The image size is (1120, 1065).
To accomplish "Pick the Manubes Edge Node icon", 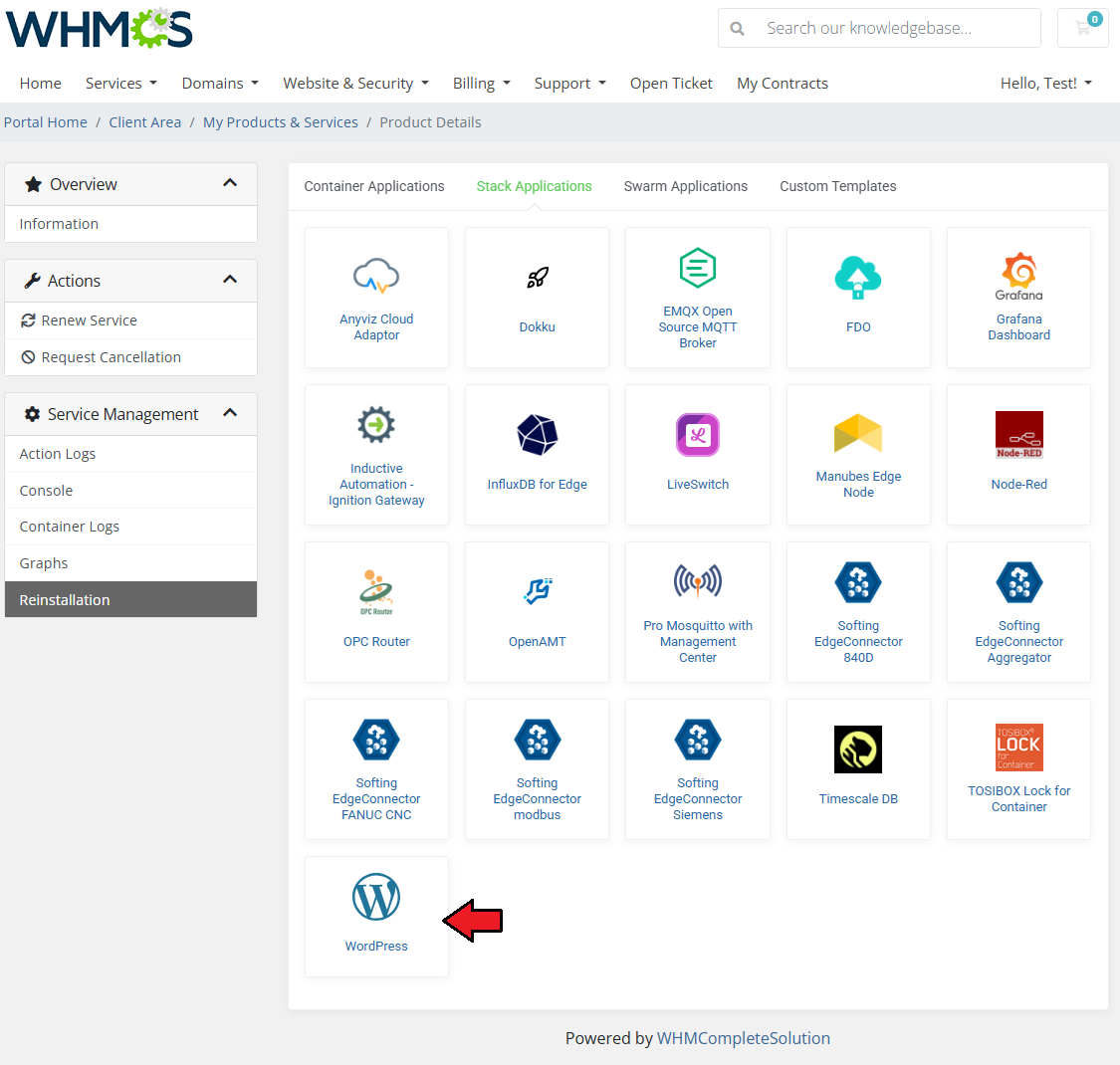I will pyautogui.click(x=858, y=433).
